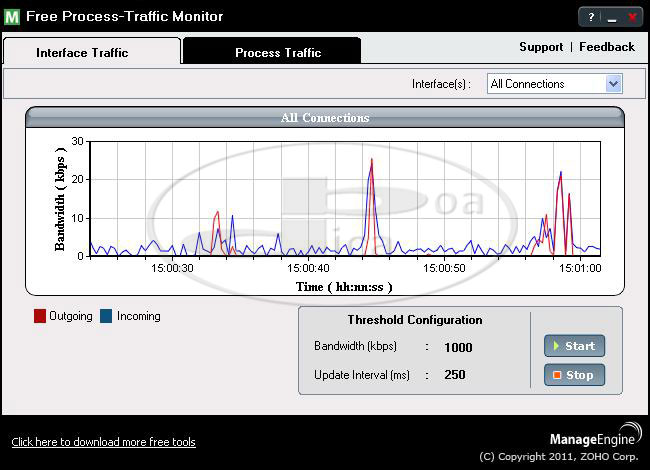
Task: Click the red Outgoing legend swatch
Action: [x=40, y=316]
